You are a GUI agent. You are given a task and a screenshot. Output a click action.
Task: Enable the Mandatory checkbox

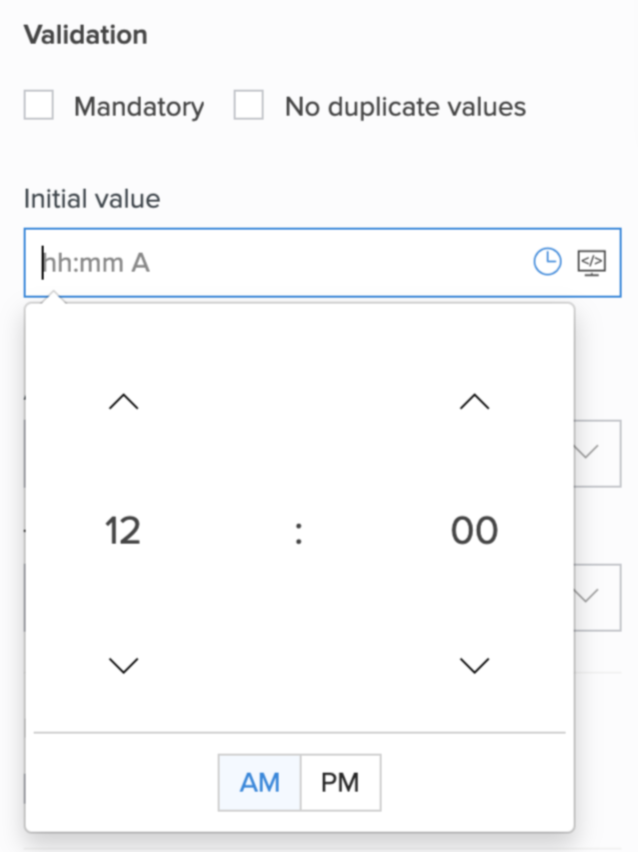[x=39, y=106]
